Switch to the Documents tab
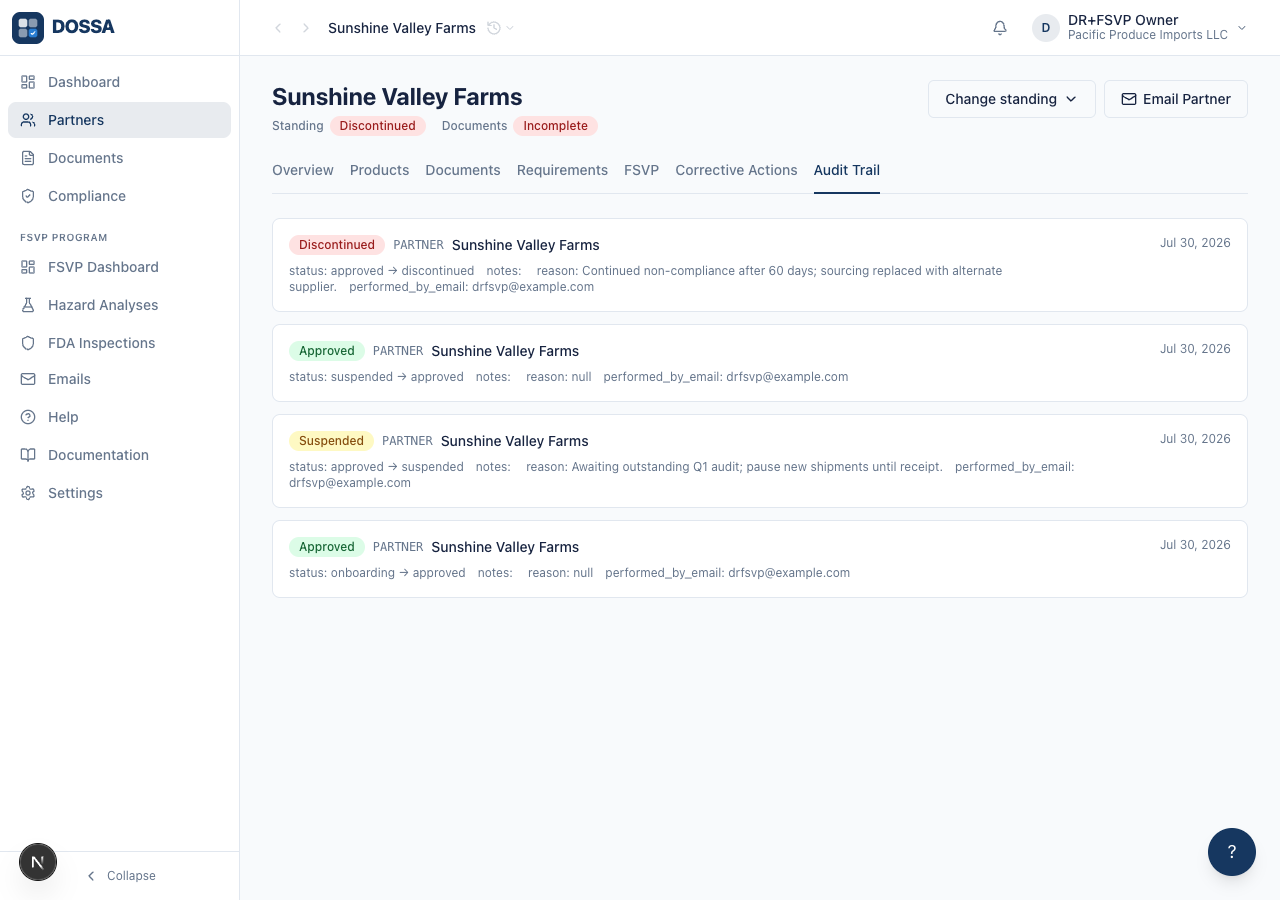The height and width of the screenshot is (900, 1280). tap(463, 170)
